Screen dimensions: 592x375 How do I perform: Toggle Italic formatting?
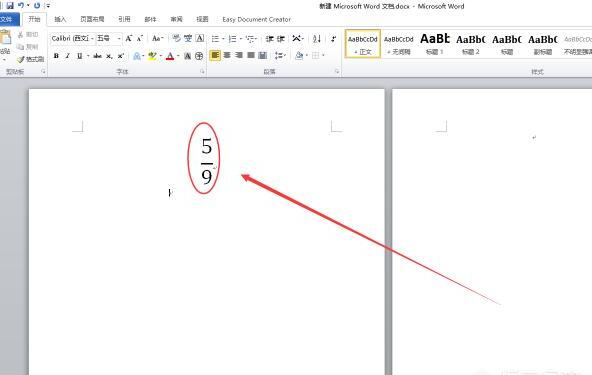coord(68,56)
